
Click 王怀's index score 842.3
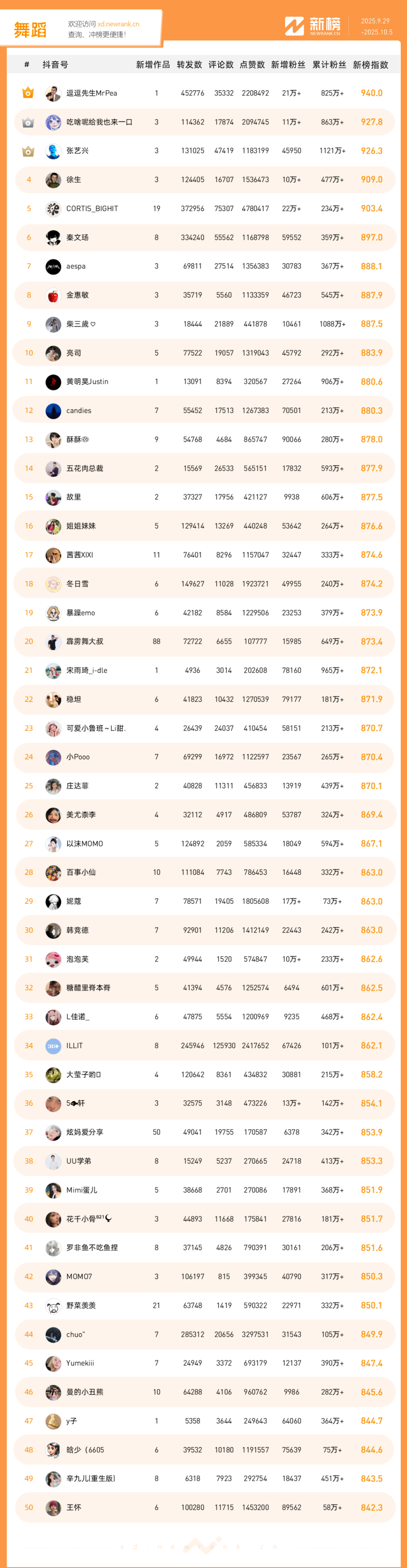[x=371, y=1508]
